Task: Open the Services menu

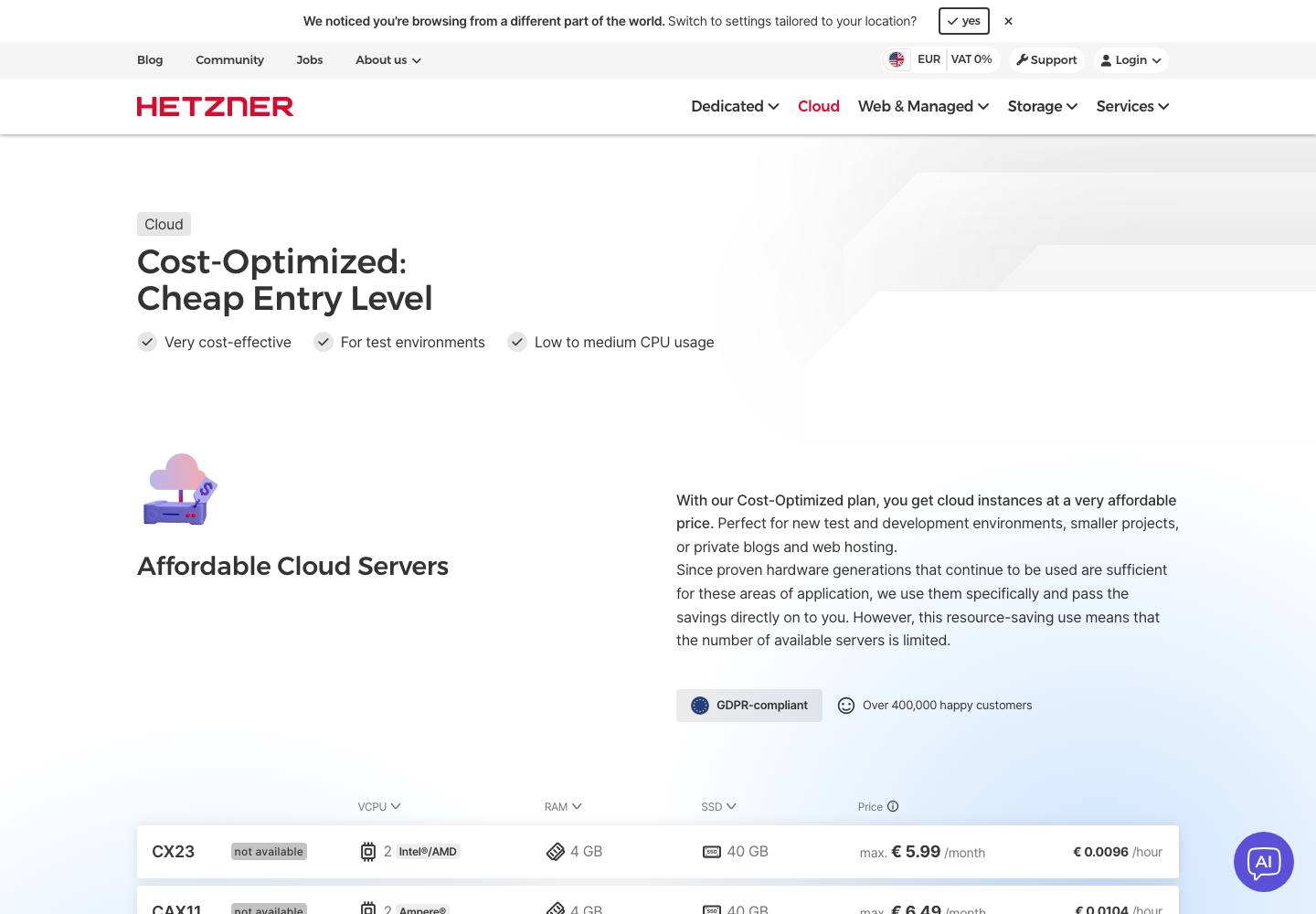Action: [1132, 106]
